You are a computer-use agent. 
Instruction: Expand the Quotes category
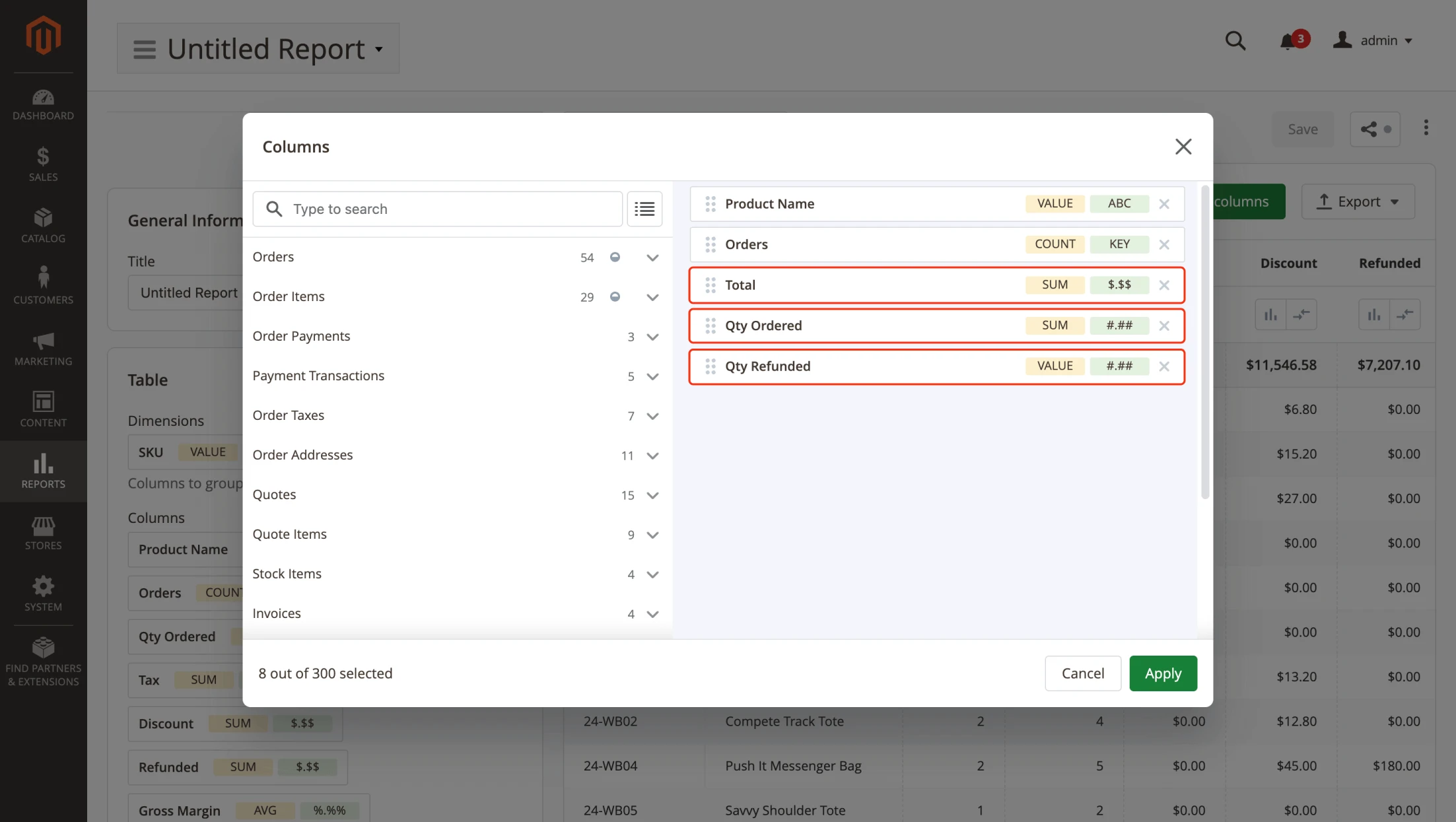point(652,495)
